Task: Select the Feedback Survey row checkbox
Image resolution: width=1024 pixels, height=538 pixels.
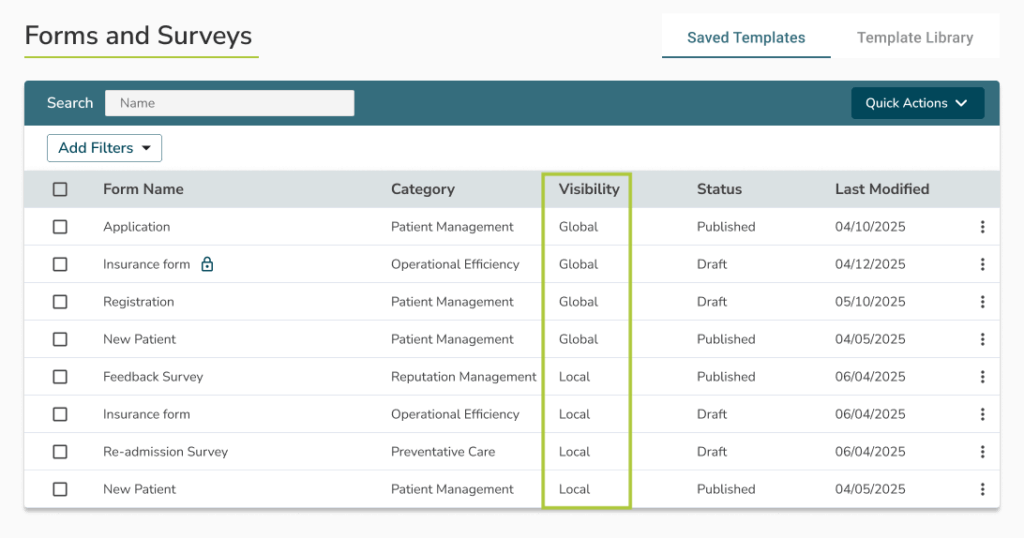Action: pos(60,377)
